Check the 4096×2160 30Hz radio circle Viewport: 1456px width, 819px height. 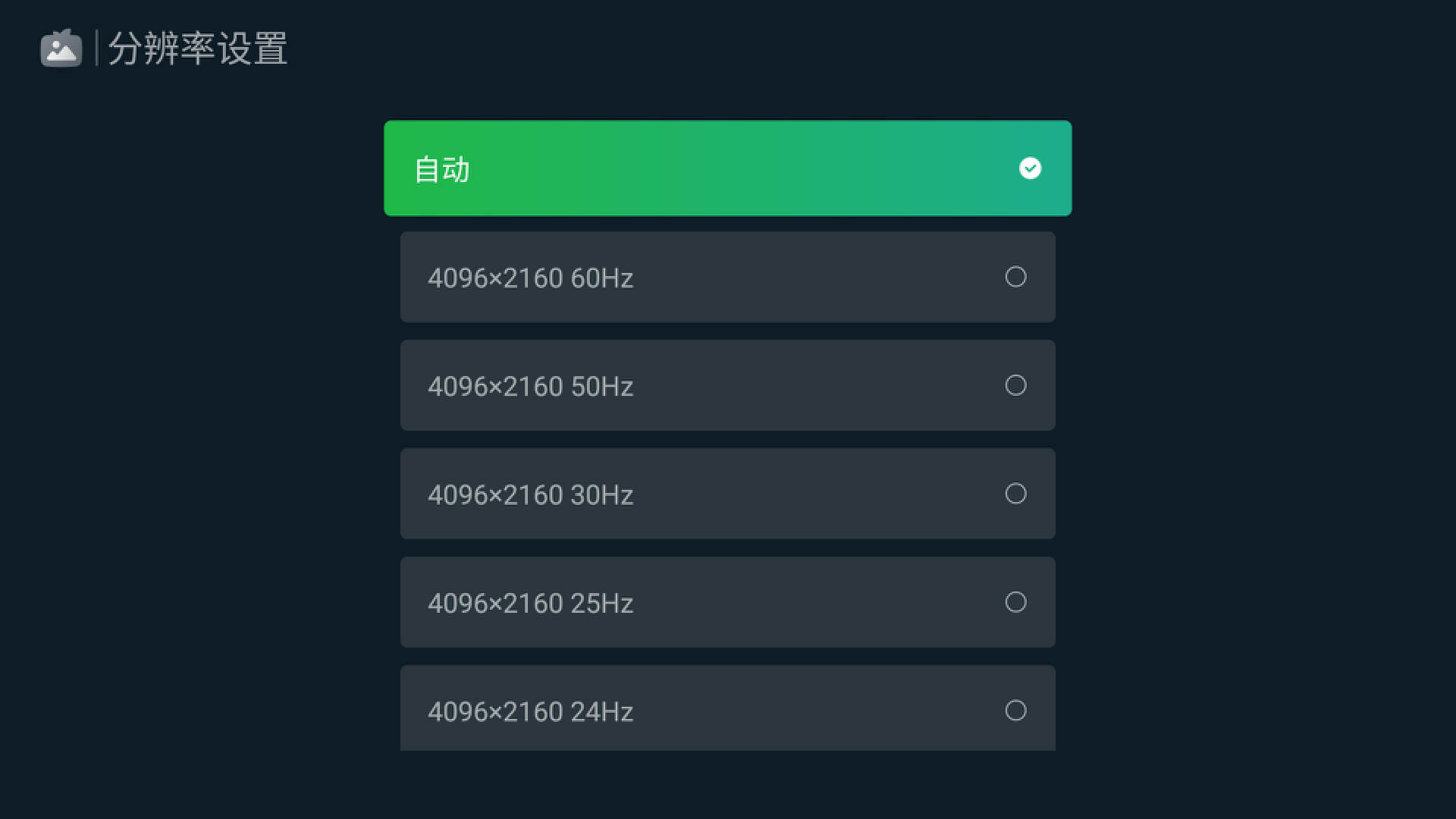[x=1015, y=494]
